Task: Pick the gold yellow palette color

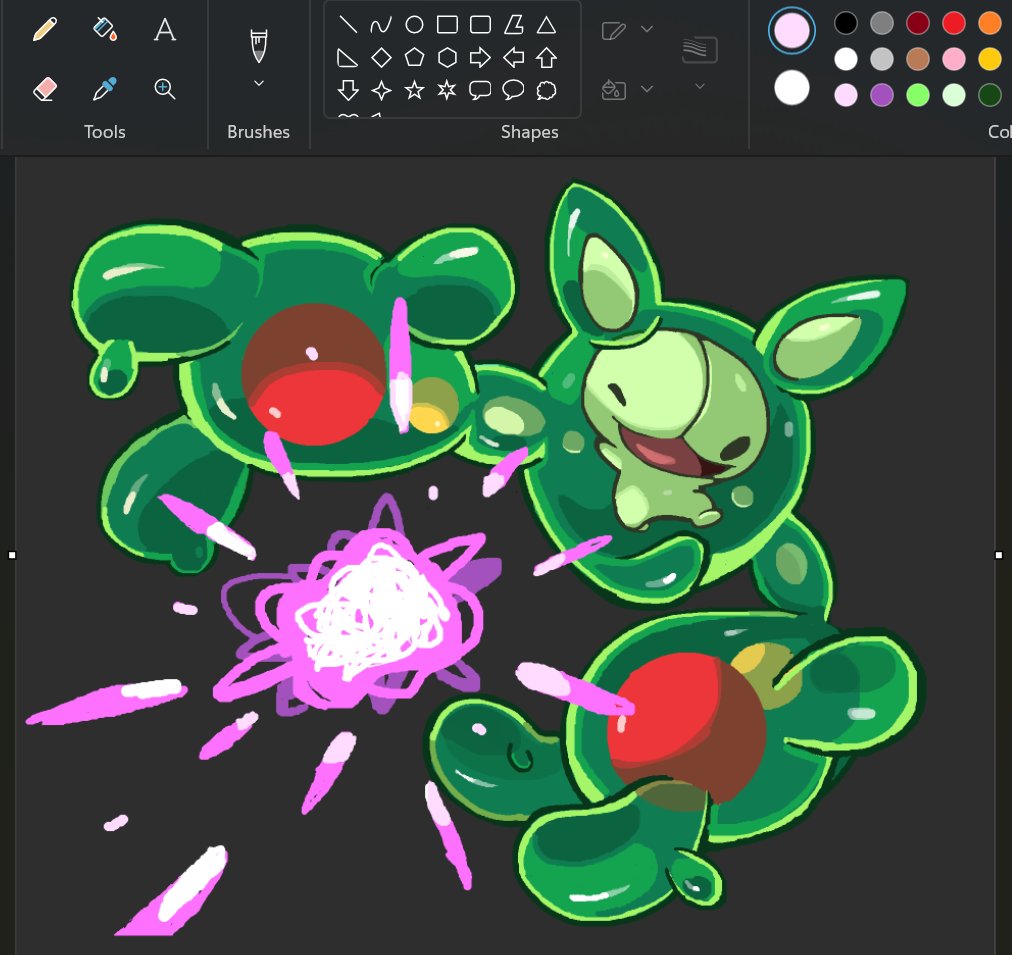Action: [x=990, y=59]
